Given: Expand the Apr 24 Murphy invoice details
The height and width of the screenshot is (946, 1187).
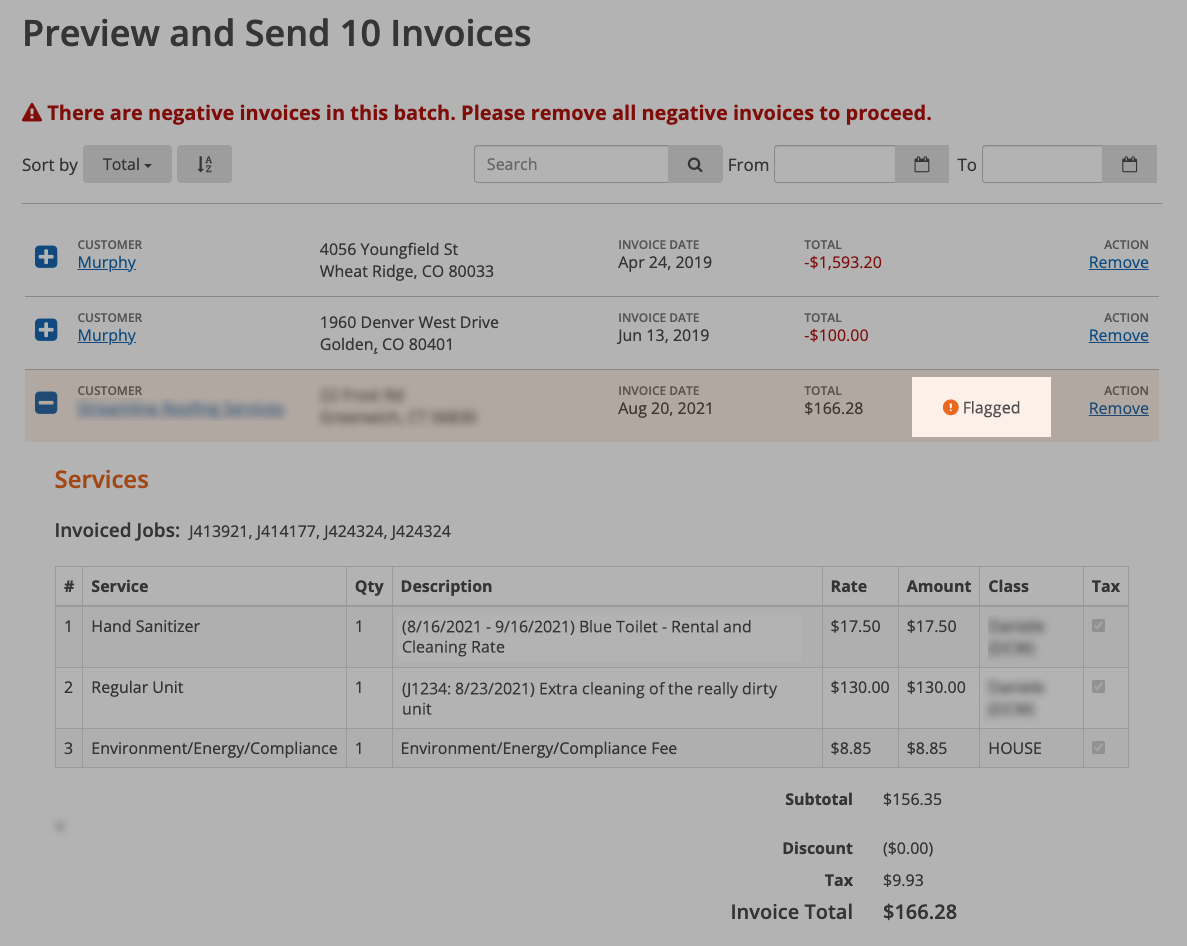Looking at the screenshot, I should (45, 257).
